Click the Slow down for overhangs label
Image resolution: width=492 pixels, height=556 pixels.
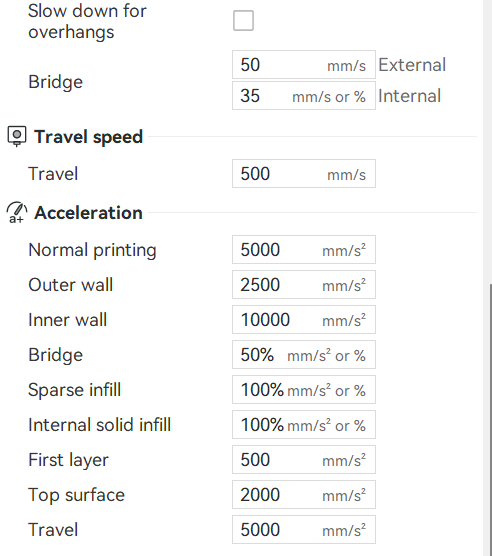tap(87, 21)
